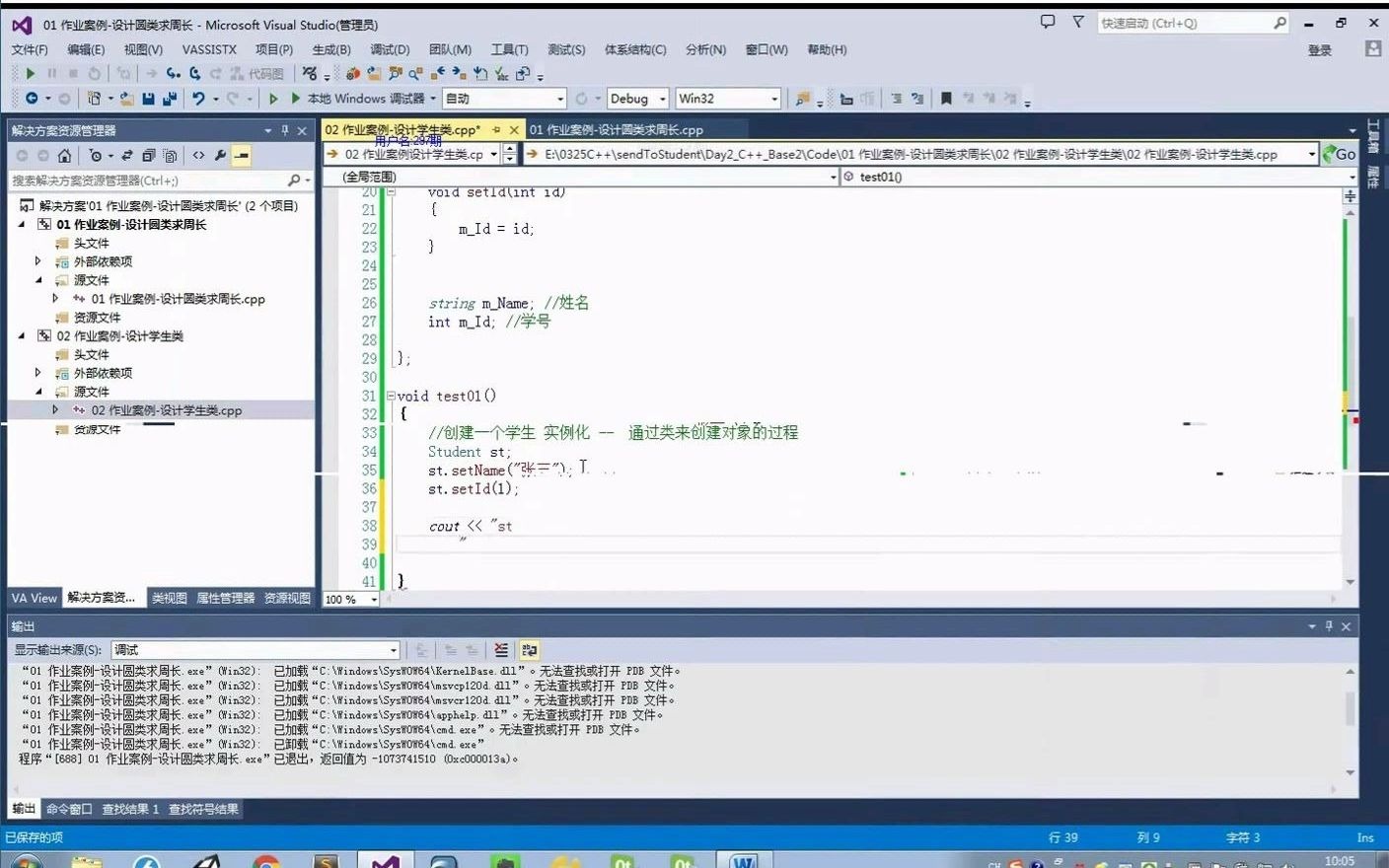Click the Navigate Backward arrow icon

coord(32,99)
